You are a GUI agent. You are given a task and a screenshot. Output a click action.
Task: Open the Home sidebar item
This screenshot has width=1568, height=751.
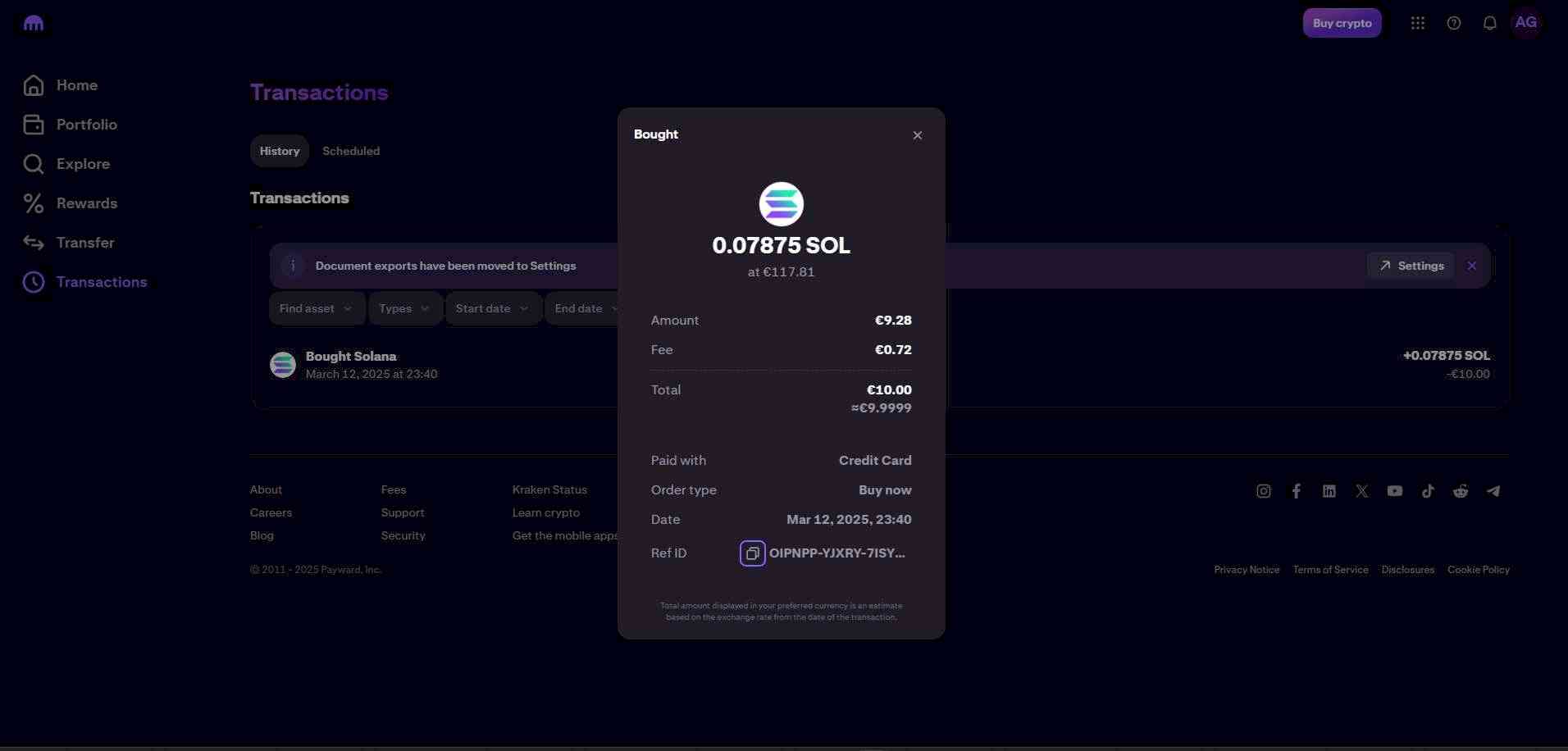pos(61,85)
